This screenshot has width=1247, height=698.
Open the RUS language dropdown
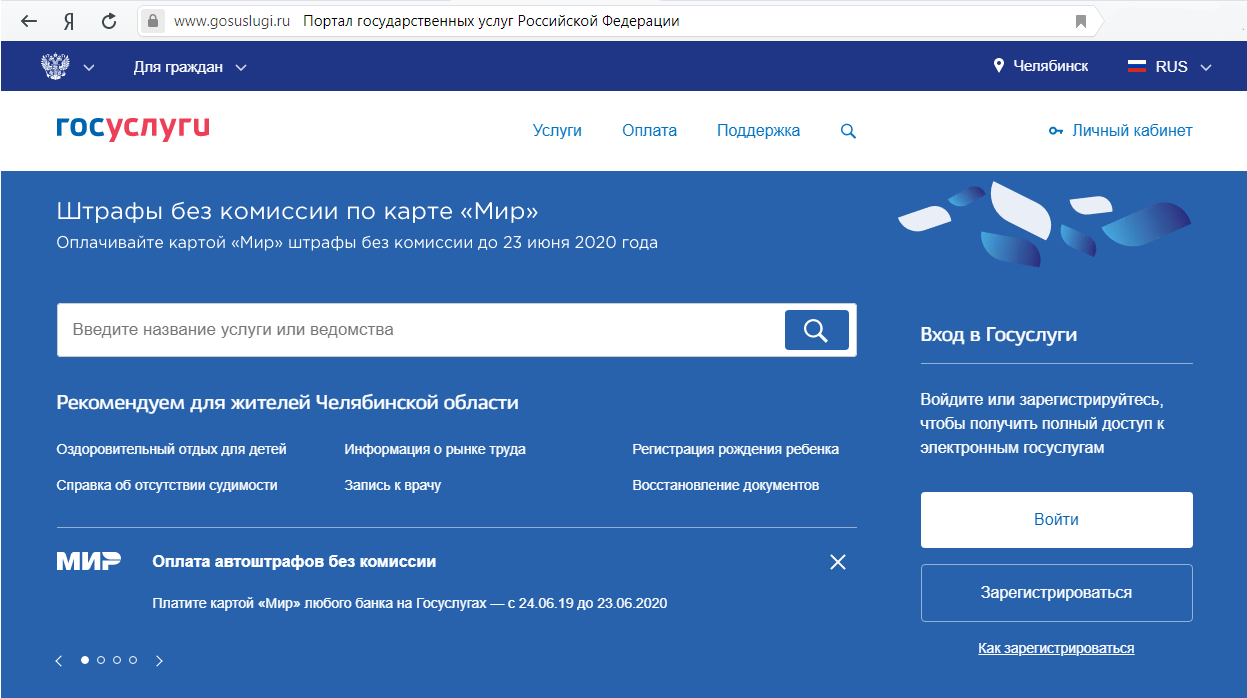[x=1169, y=67]
